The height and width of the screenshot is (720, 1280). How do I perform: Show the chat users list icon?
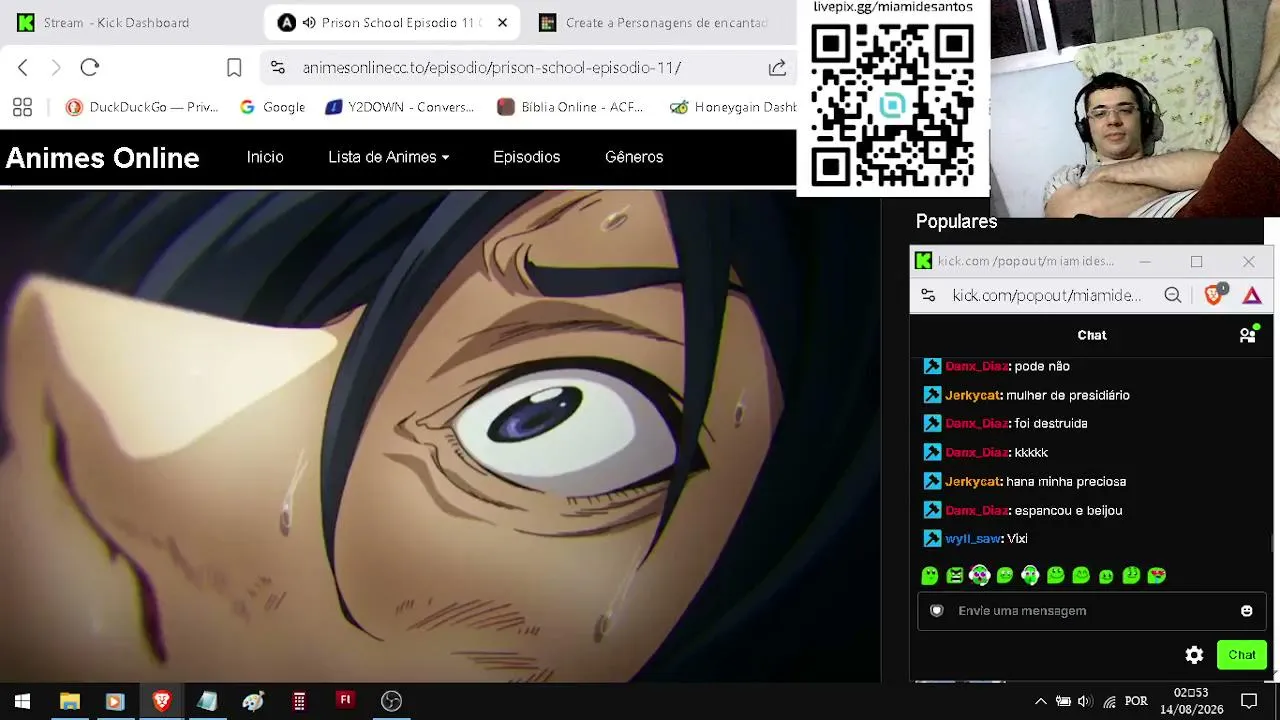click(x=1248, y=335)
